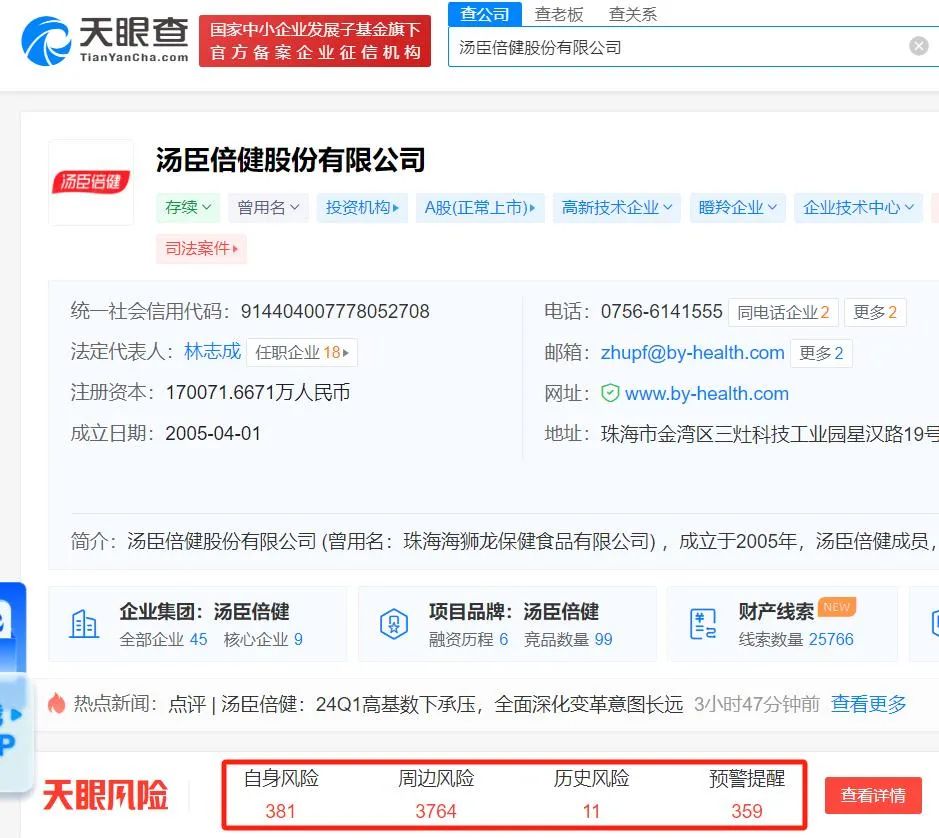
Task: Click 预警提醒 359 entry
Action: coord(747,794)
